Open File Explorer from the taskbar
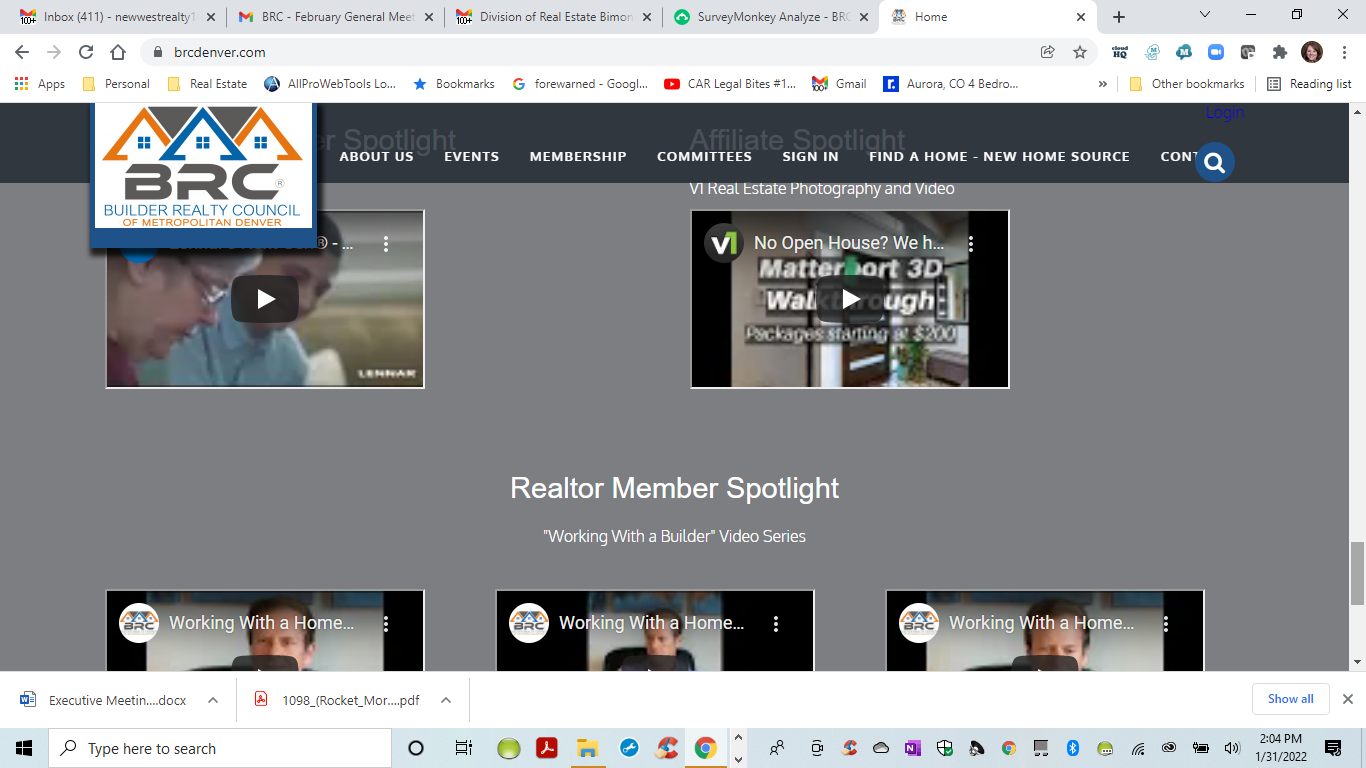Screen dimensions: 1366x768 click(x=588, y=748)
